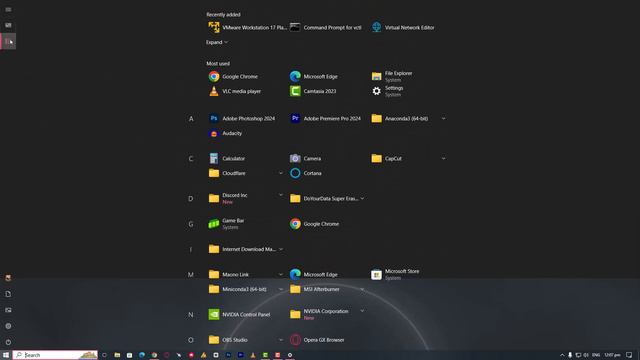Jump using the letter C header
The width and height of the screenshot is (640, 360).
tap(191, 159)
